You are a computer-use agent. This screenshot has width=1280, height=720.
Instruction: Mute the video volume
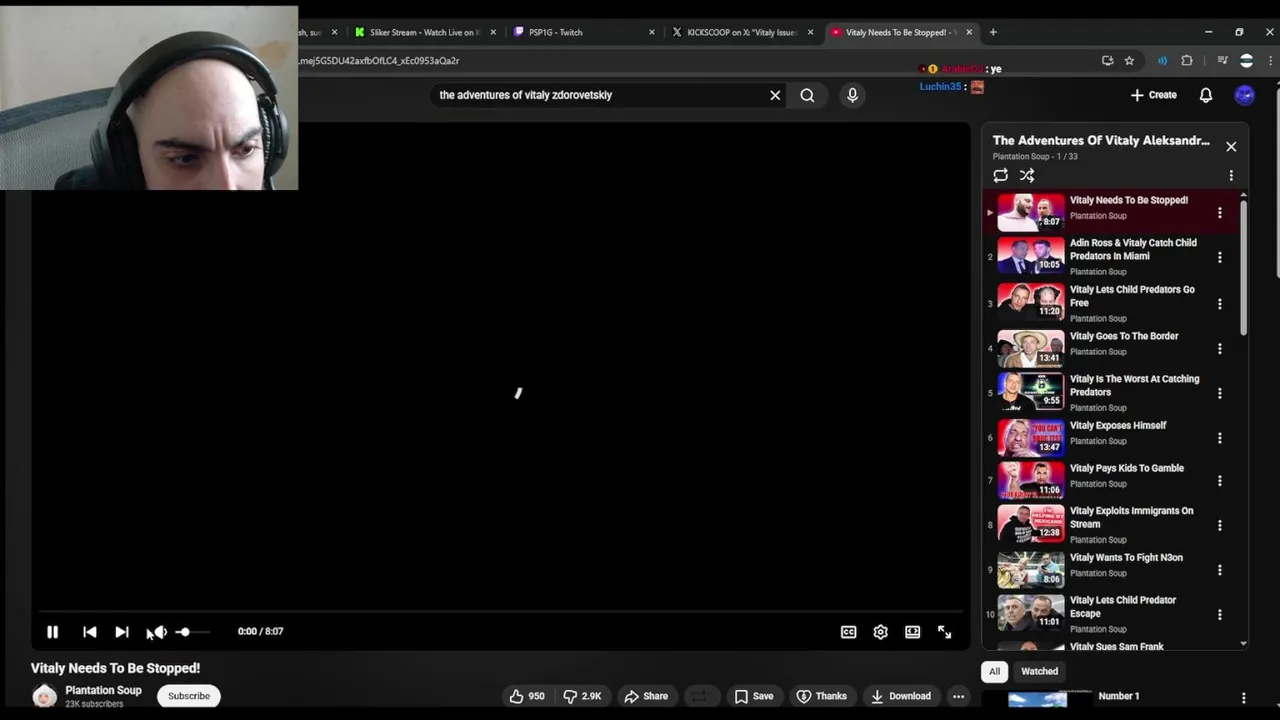point(158,632)
